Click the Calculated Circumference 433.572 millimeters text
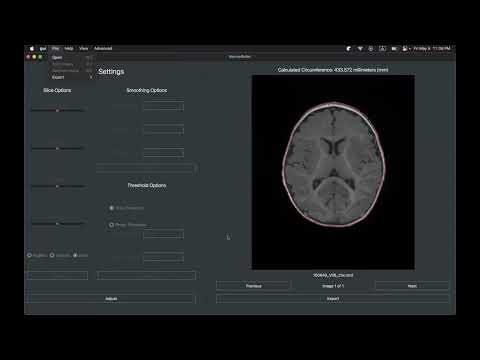The height and width of the screenshot is (360, 480). coord(333,70)
